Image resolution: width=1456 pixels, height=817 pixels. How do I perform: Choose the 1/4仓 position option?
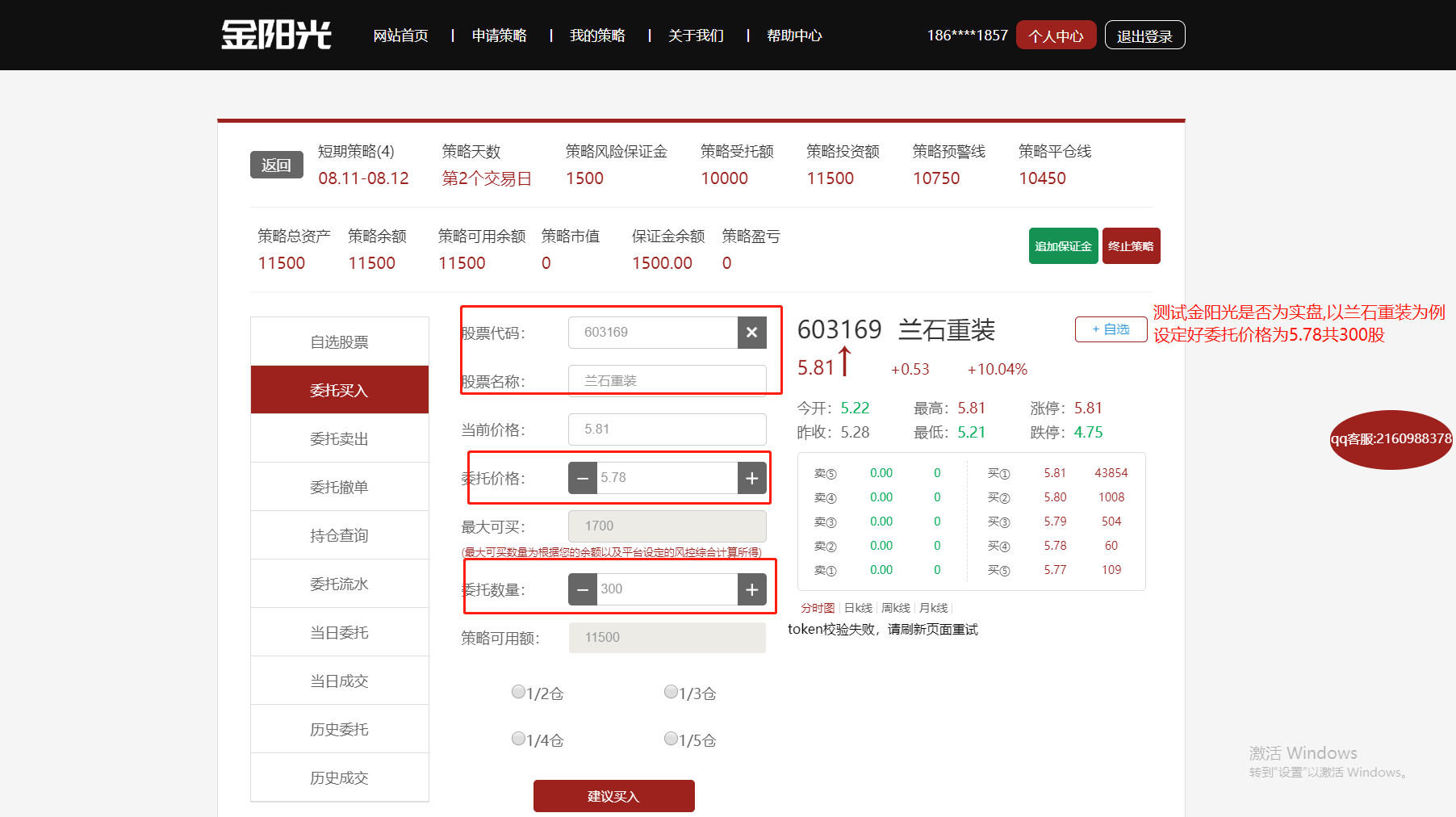(x=518, y=739)
